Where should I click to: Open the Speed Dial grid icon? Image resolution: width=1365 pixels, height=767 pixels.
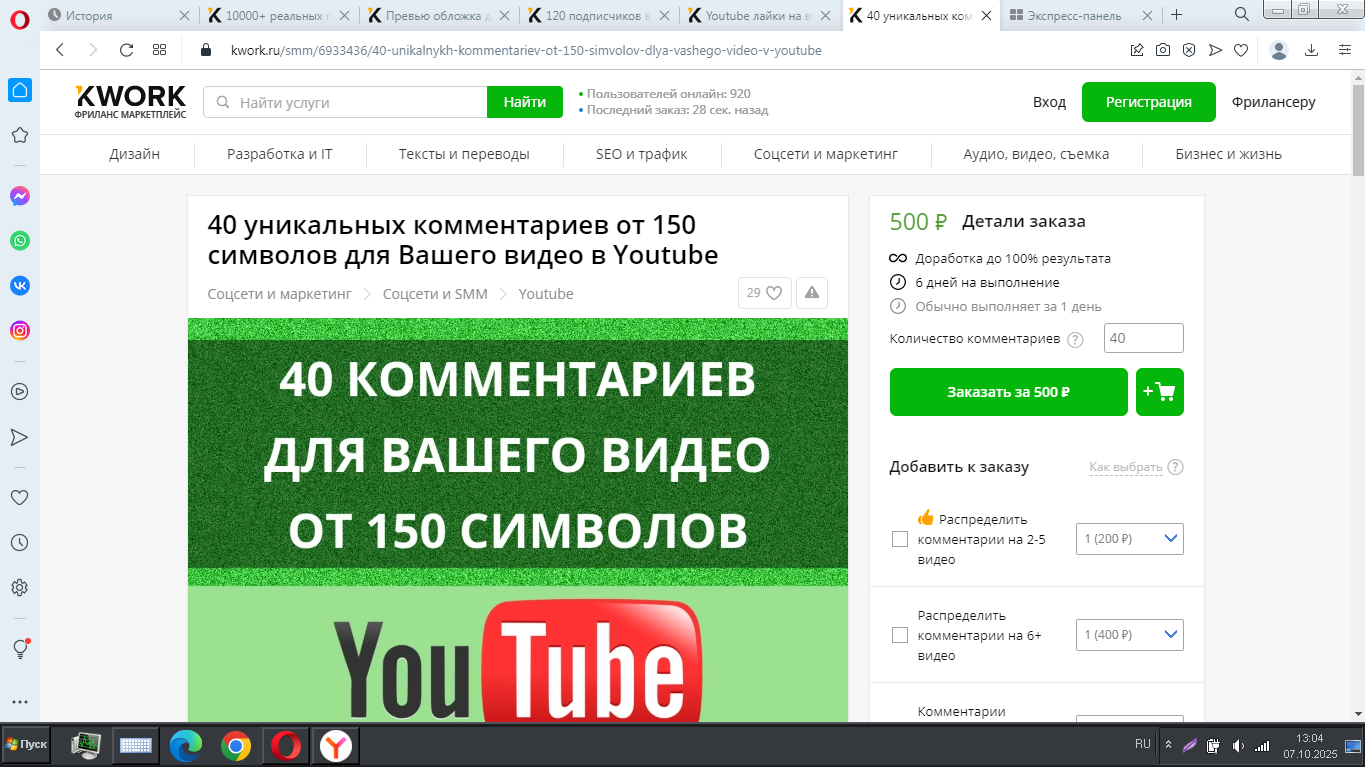point(159,50)
